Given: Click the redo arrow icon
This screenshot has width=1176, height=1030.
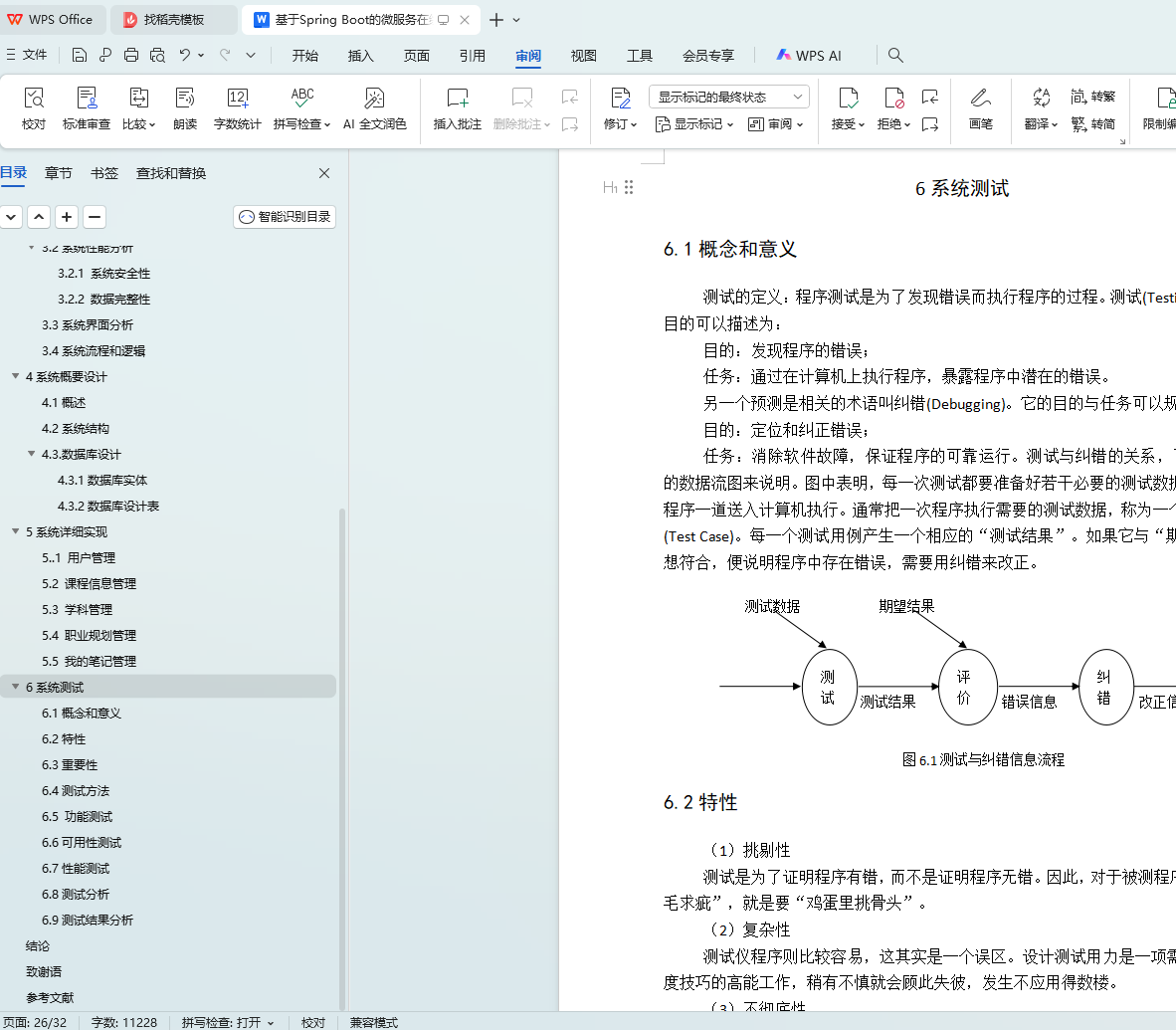Looking at the screenshot, I should click(224, 55).
